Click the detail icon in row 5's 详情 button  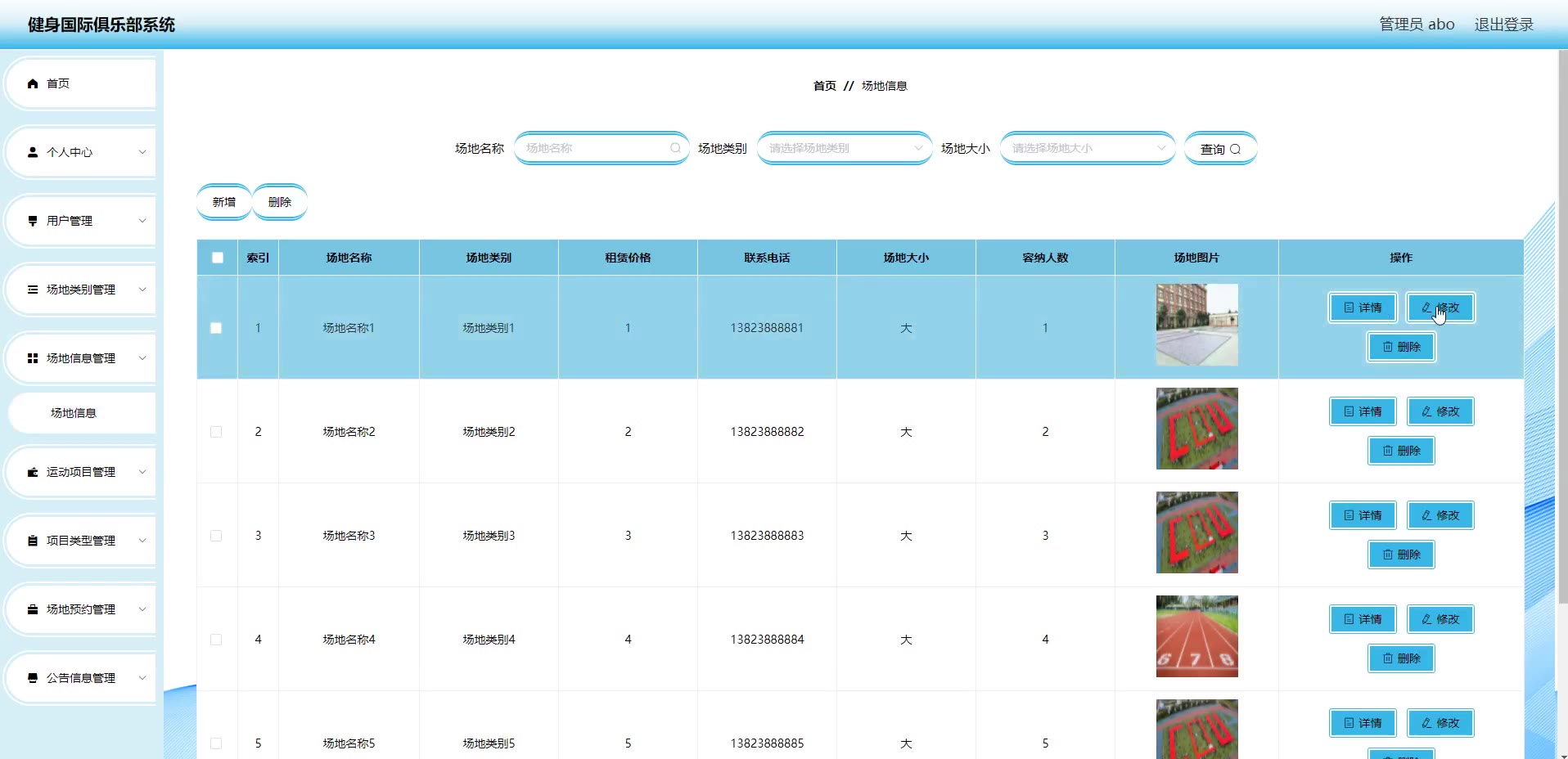pyautogui.click(x=1349, y=723)
